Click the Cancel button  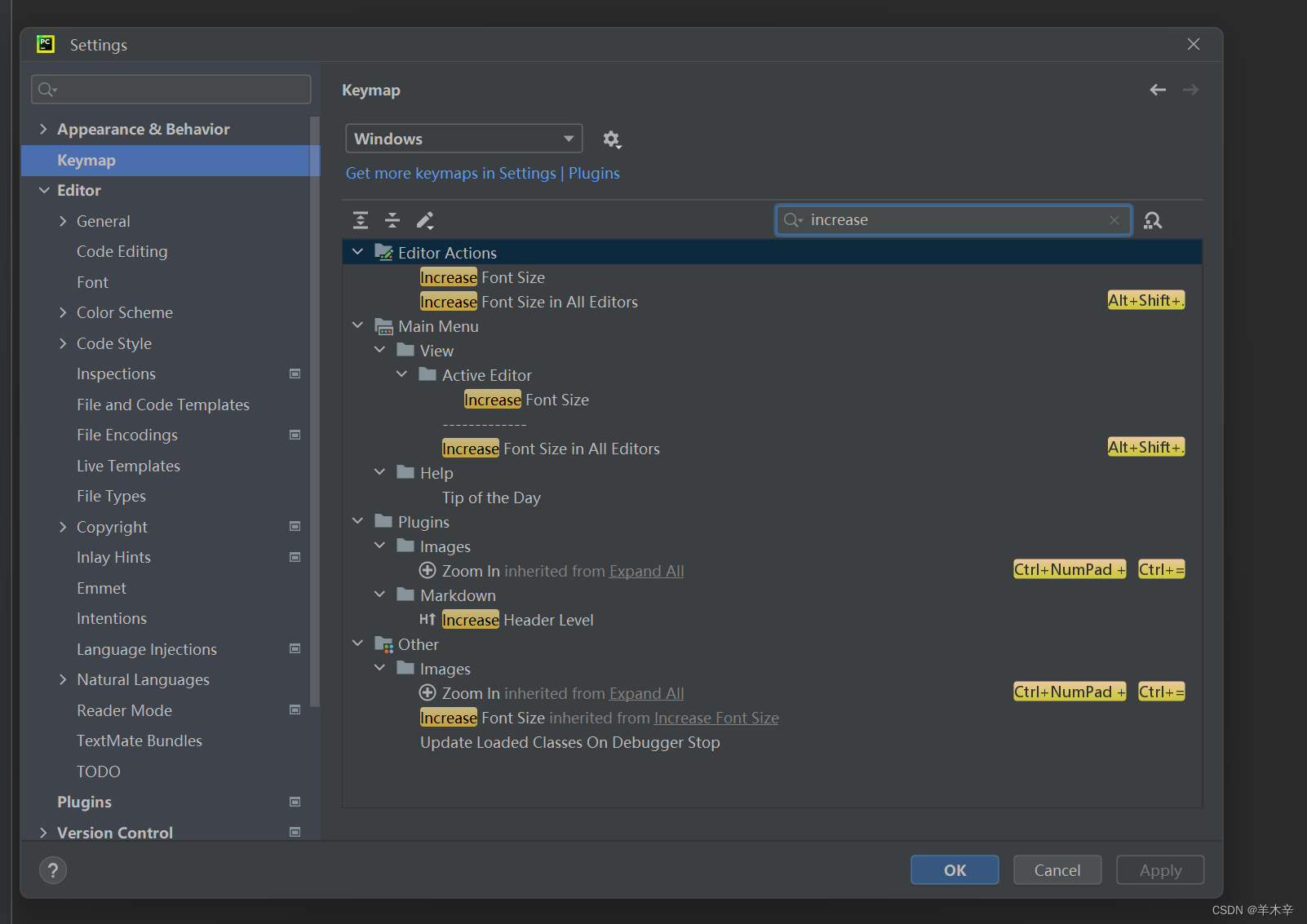1057,870
